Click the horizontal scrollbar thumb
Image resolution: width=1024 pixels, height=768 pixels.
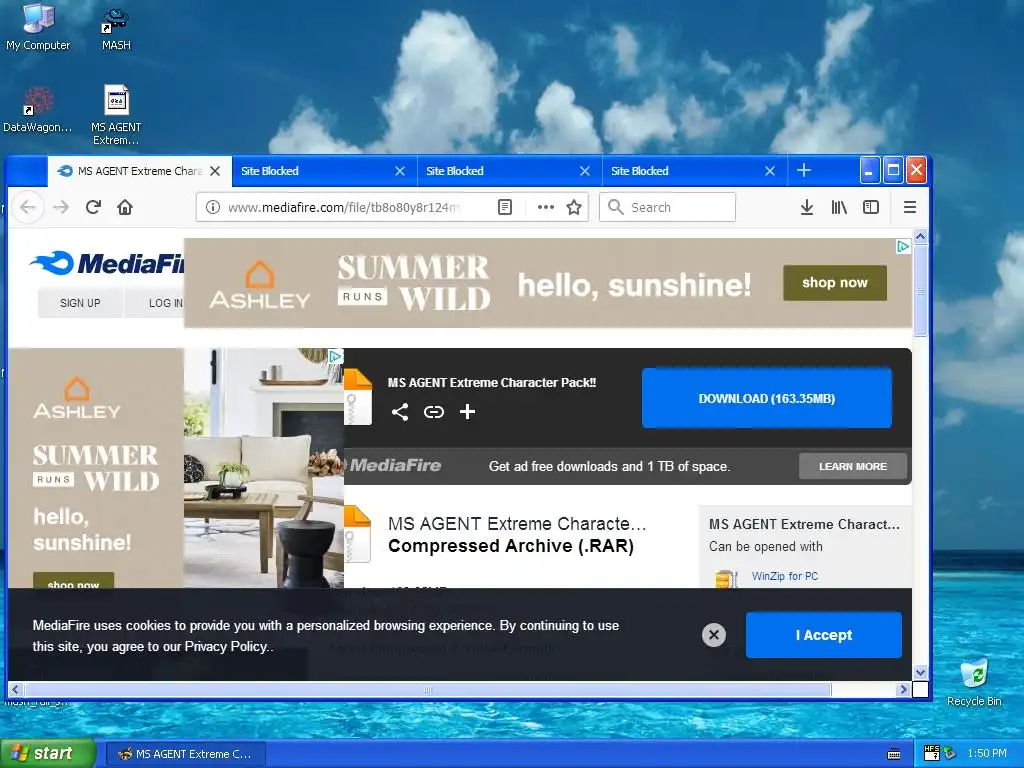(x=428, y=689)
